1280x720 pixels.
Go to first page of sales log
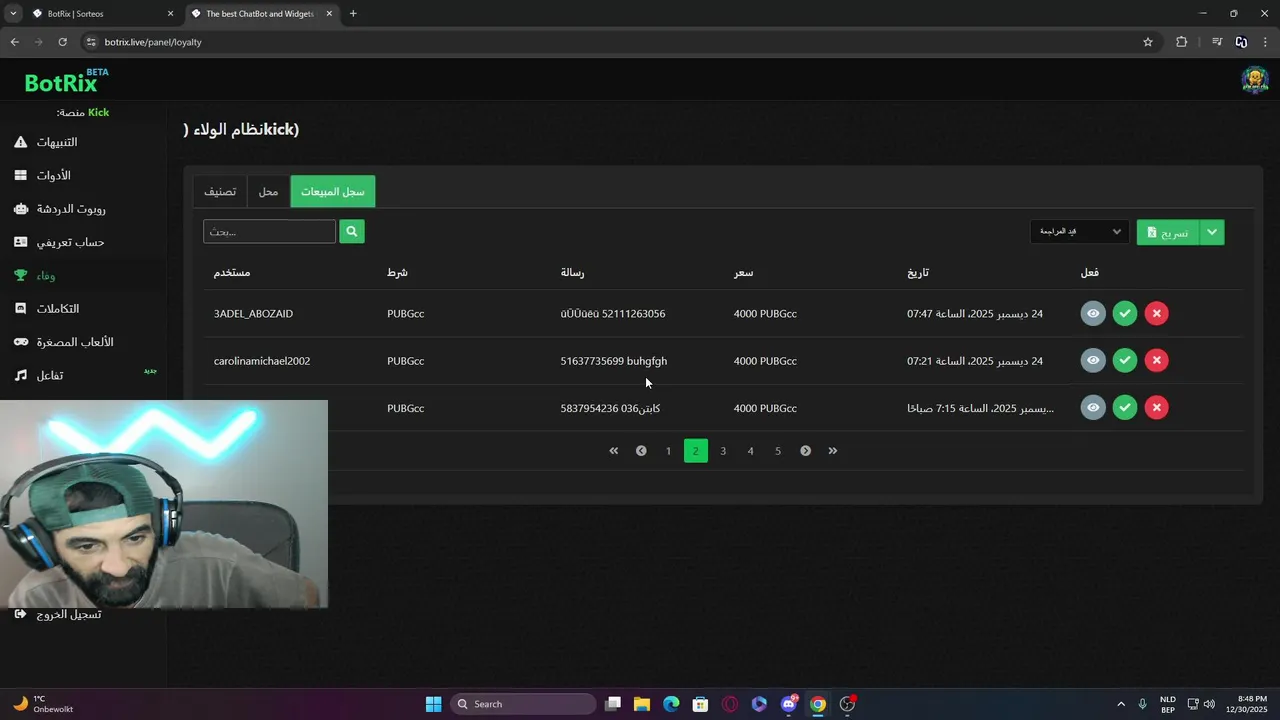point(614,451)
